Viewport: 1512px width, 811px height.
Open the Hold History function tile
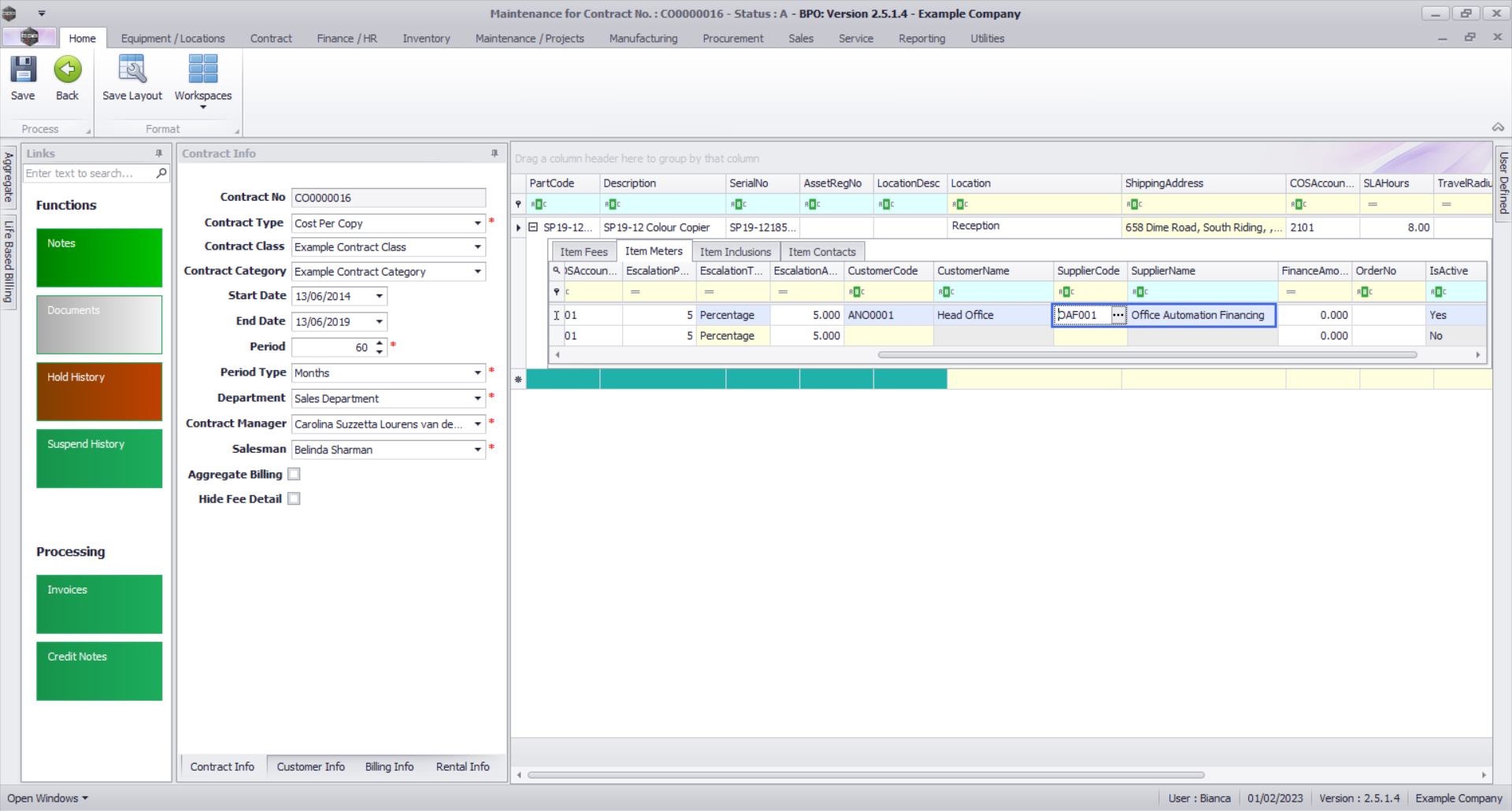(99, 391)
